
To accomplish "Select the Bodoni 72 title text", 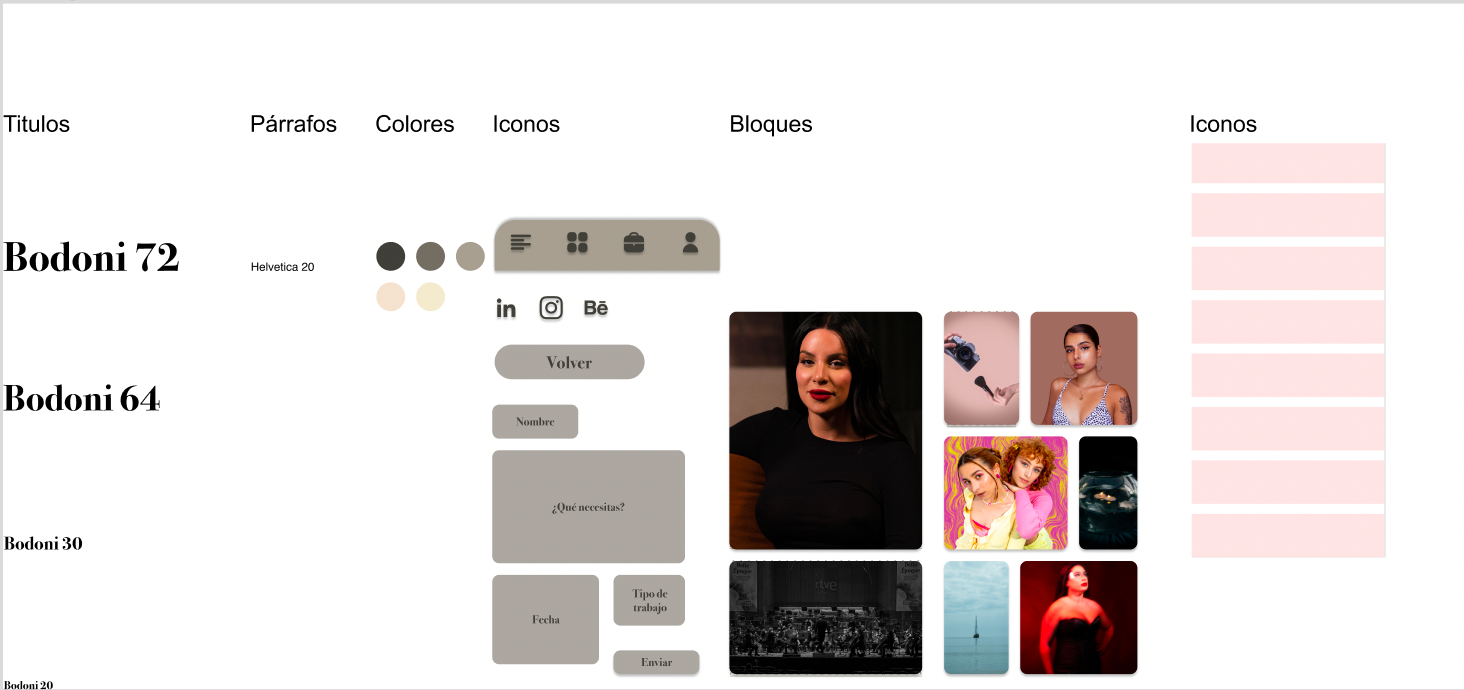I will 91,258.
